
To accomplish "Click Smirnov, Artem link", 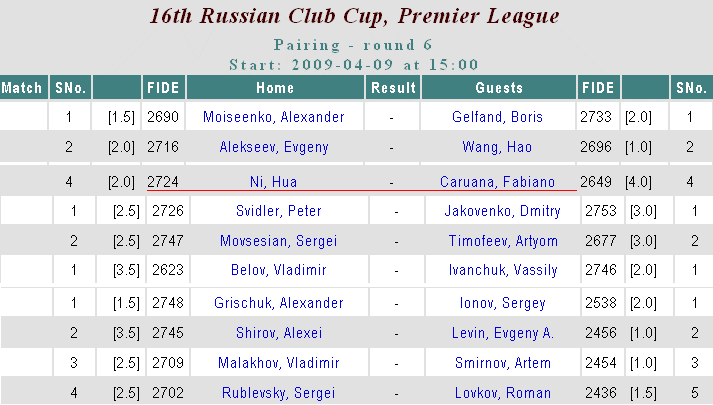I will 505,362.
